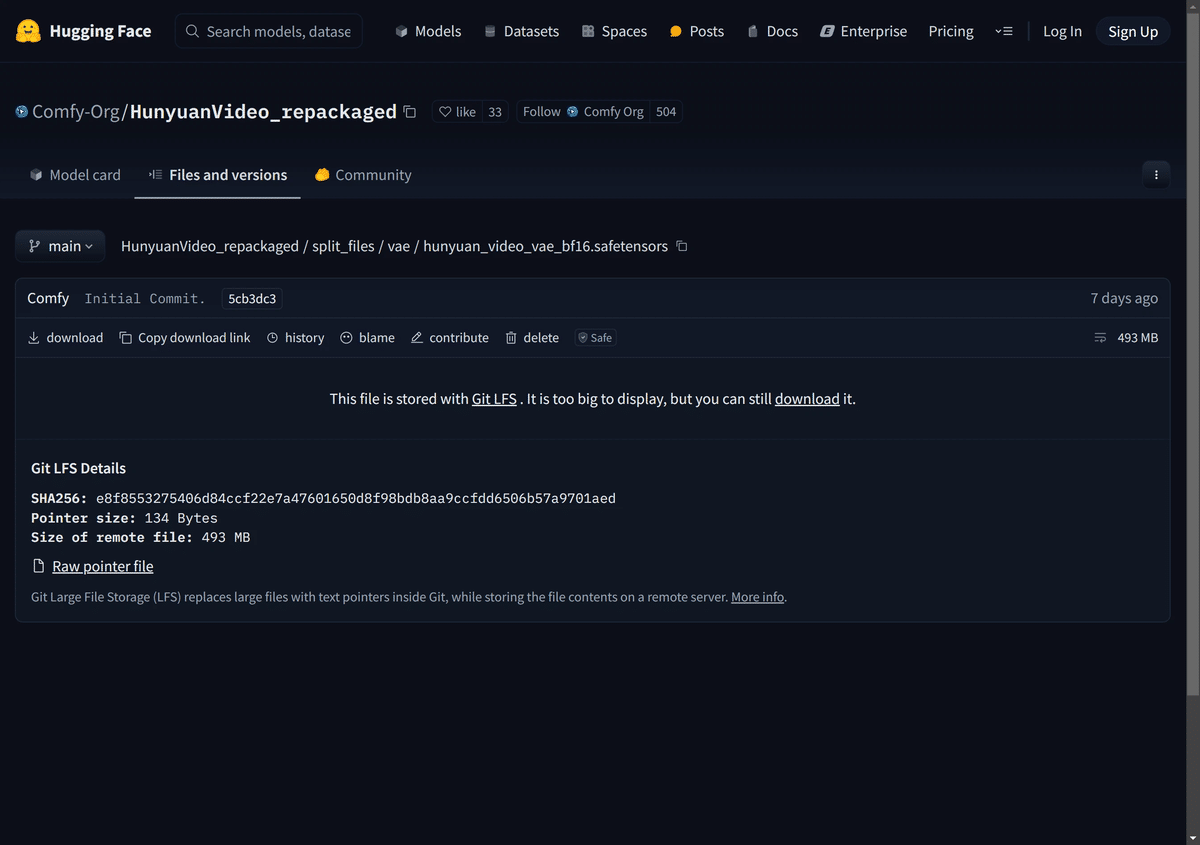Open split_files folder in breadcrumb
This screenshot has height=845, width=1200.
coord(343,246)
